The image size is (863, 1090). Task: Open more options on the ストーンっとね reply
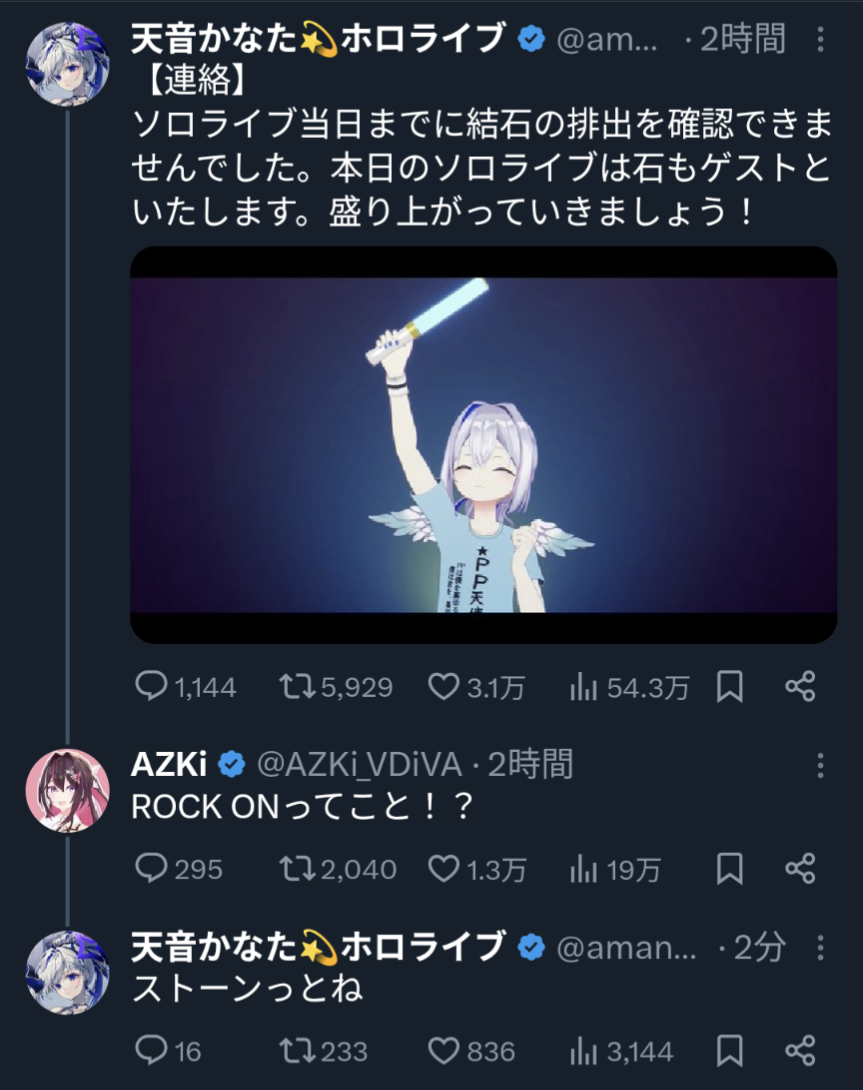click(x=821, y=947)
